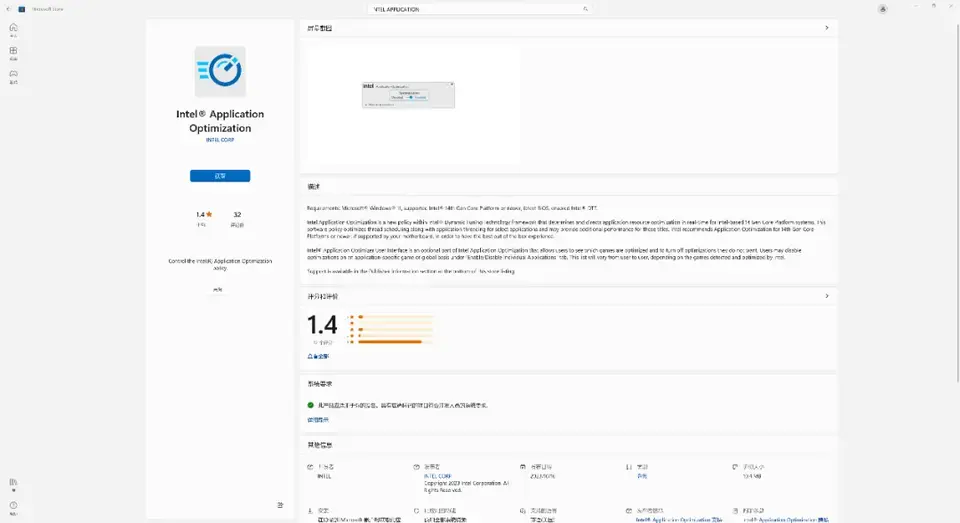The image size is (960, 523).
Task: Open the Gaming section in sidebar
Action: (x=13, y=76)
